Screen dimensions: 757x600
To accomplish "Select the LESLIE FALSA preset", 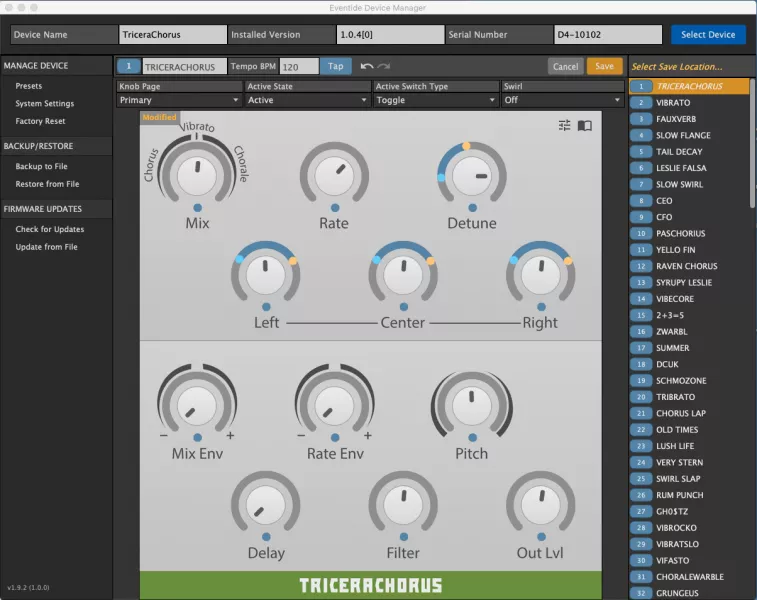I will pyautogui.click(x=689, y=168).
